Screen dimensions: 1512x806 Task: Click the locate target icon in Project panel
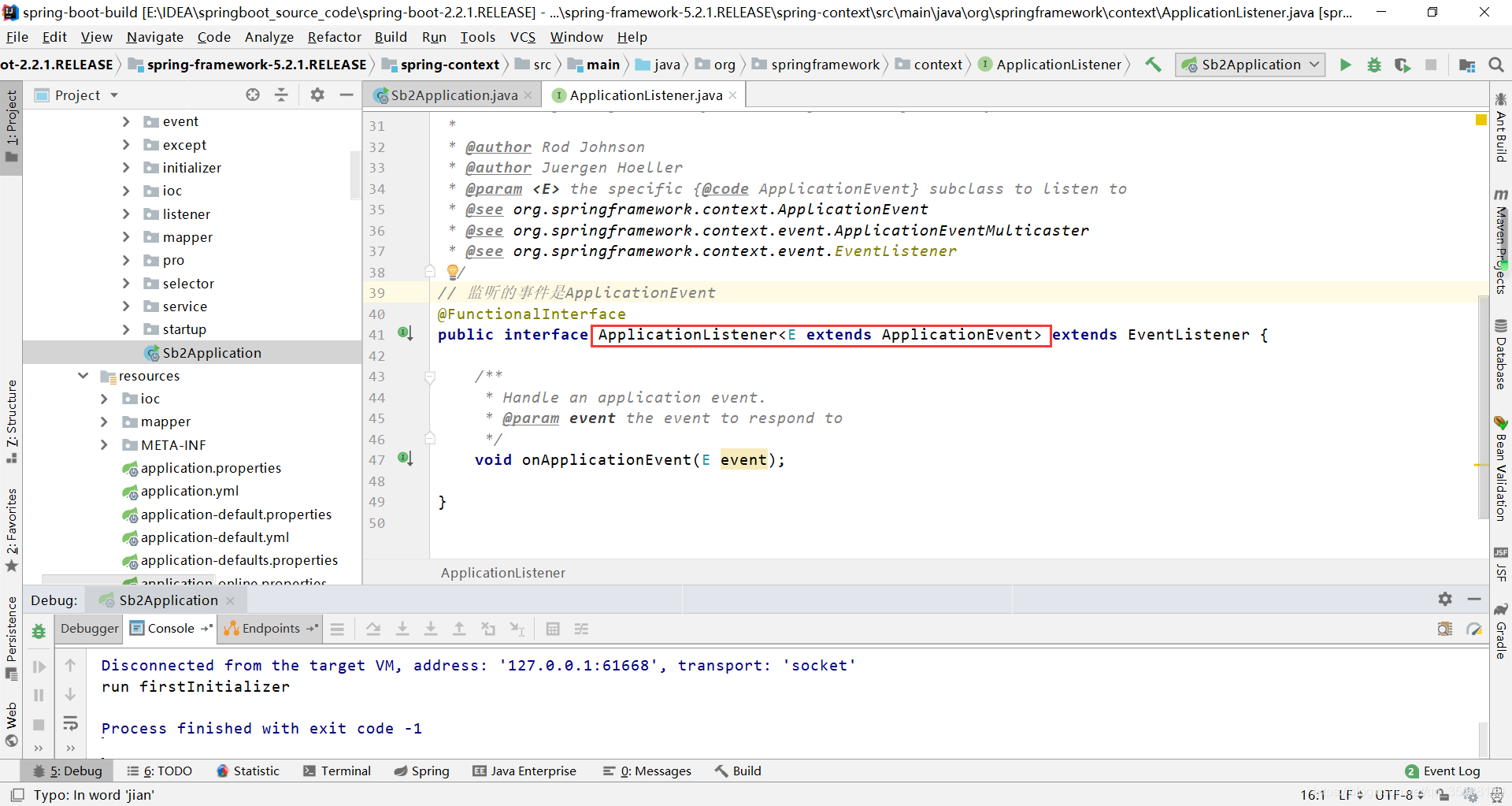point(253,95)
